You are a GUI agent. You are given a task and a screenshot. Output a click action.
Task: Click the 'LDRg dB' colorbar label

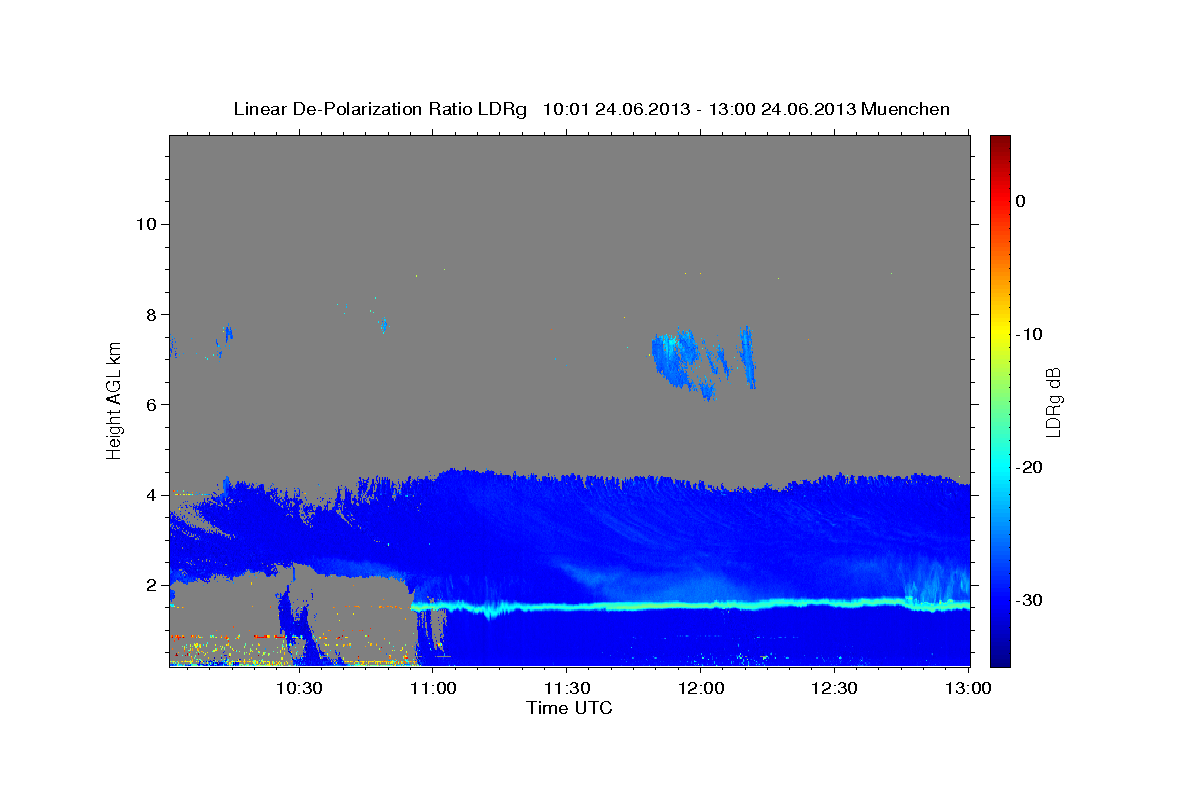click(x=1053, y=402)
